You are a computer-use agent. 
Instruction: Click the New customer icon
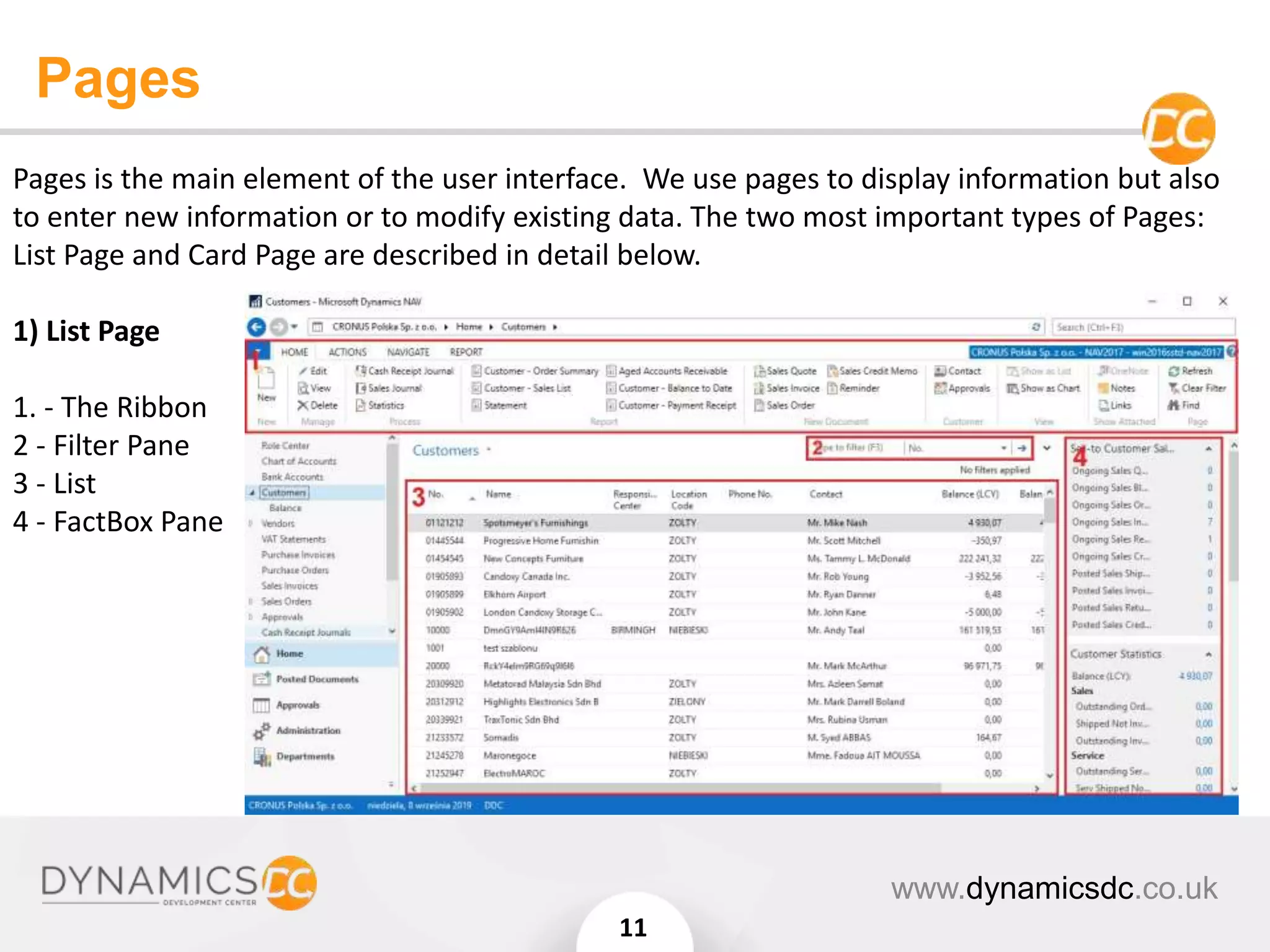[x=266, y=384]
